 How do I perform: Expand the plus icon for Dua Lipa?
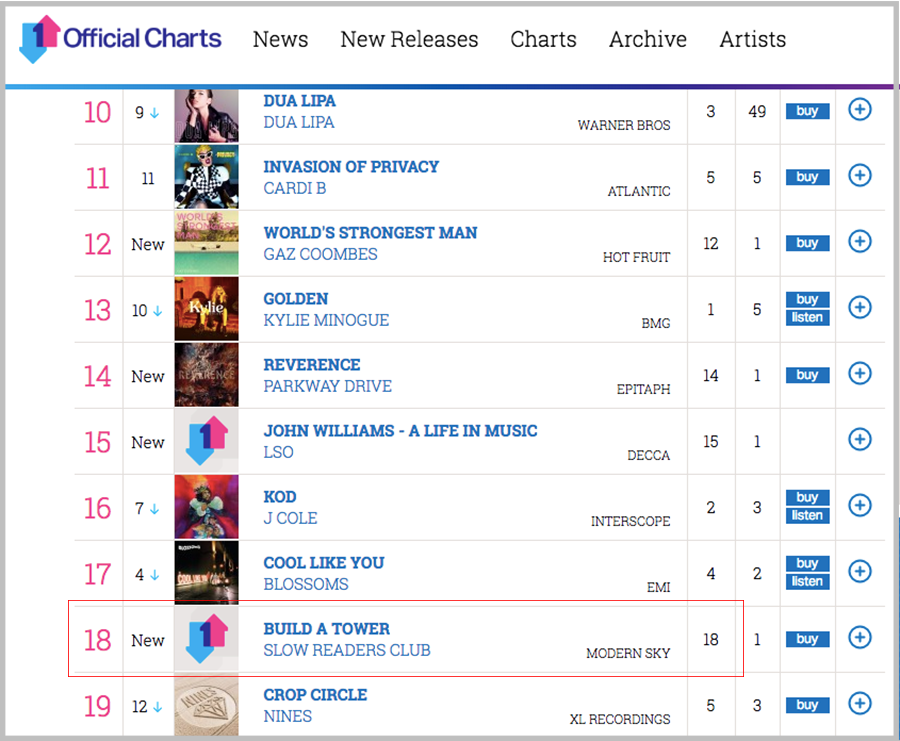click(859, 110)
